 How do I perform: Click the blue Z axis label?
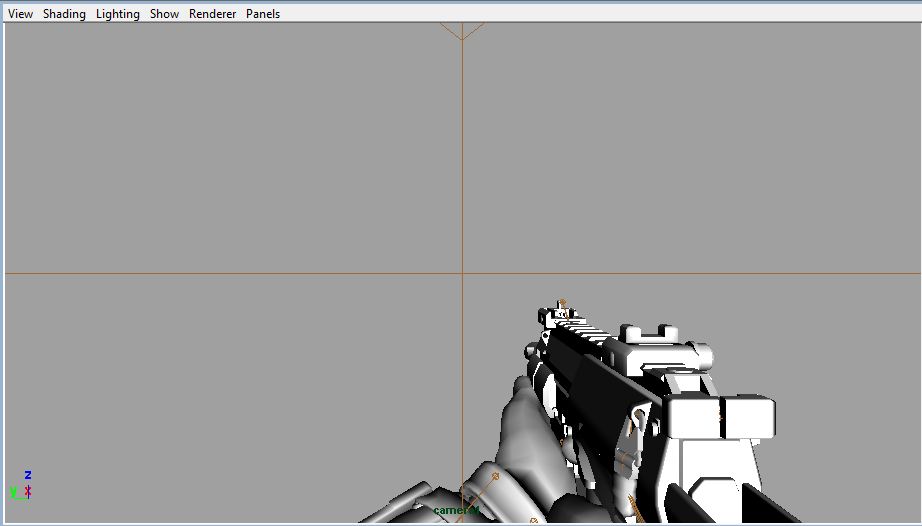(x=28, y=475)
